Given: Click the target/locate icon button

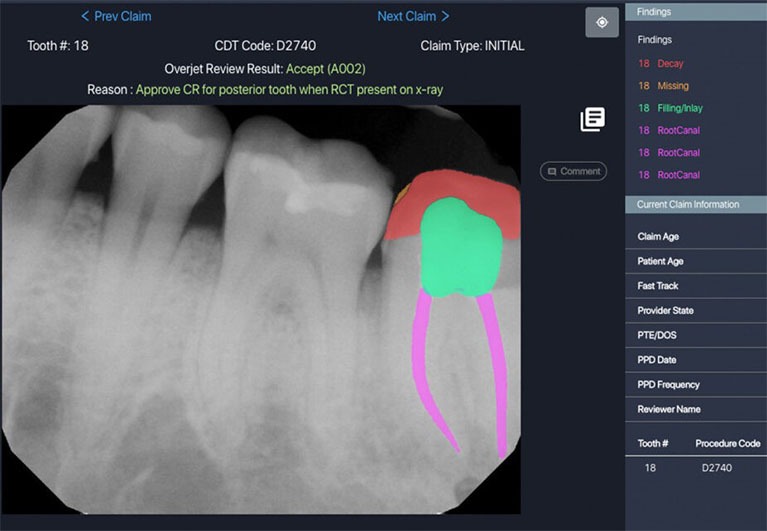Looking at the screenshot, I should tap(602, 22).
